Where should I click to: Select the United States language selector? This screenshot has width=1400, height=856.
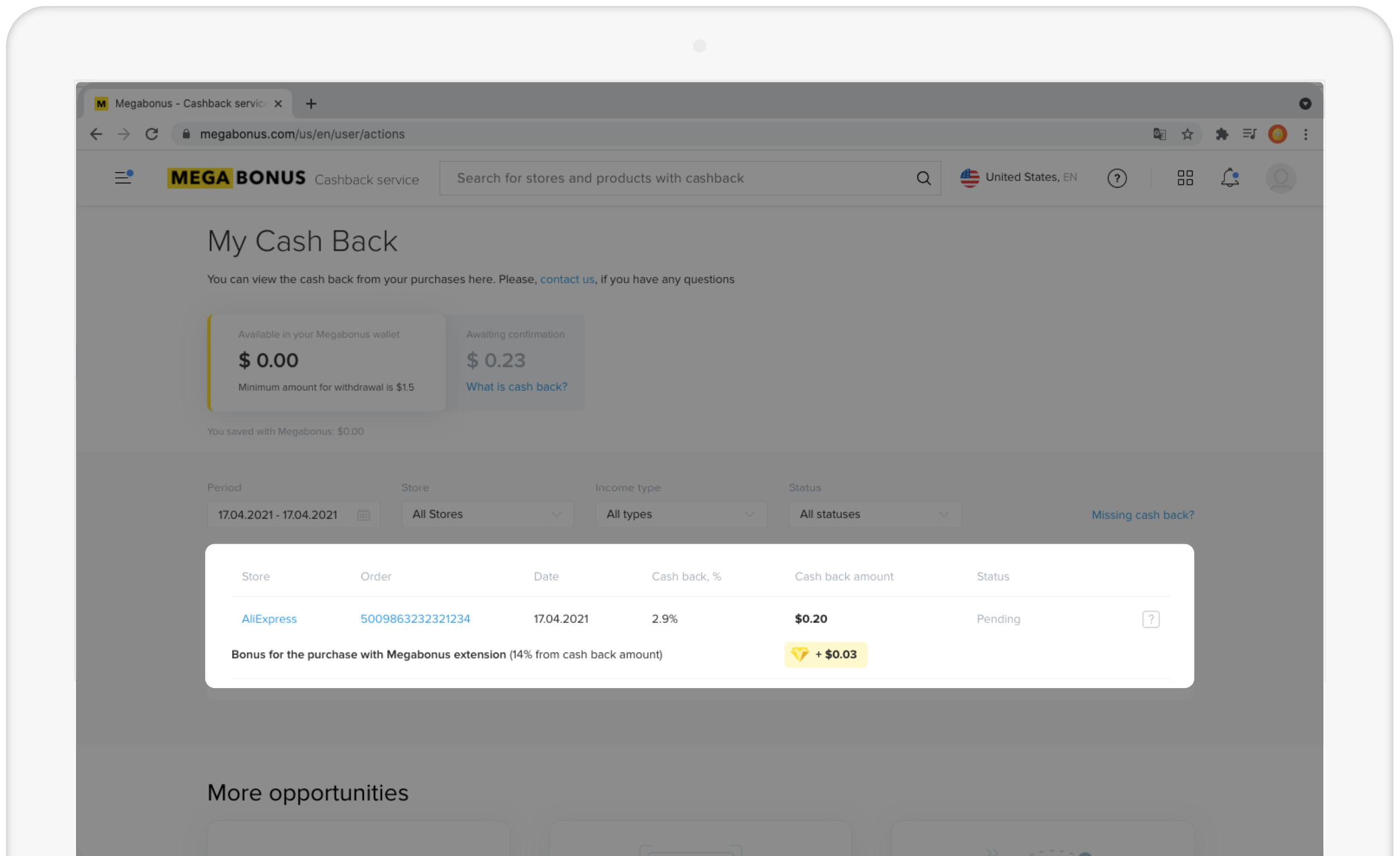pyautogui.click(x=1018, y=178)
